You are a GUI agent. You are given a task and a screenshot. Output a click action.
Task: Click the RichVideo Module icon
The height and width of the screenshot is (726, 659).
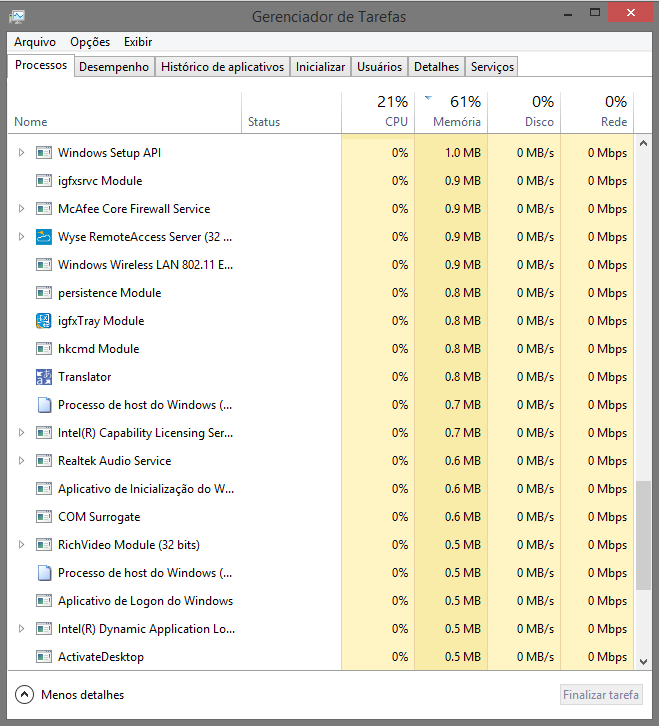[x=44, y=545]
